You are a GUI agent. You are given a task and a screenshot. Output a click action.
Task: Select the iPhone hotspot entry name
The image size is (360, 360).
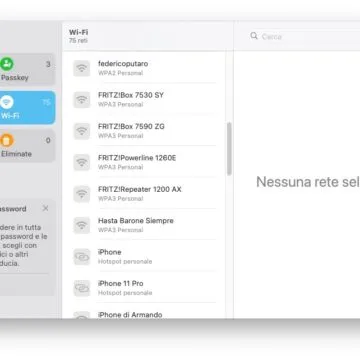[110, 252]
